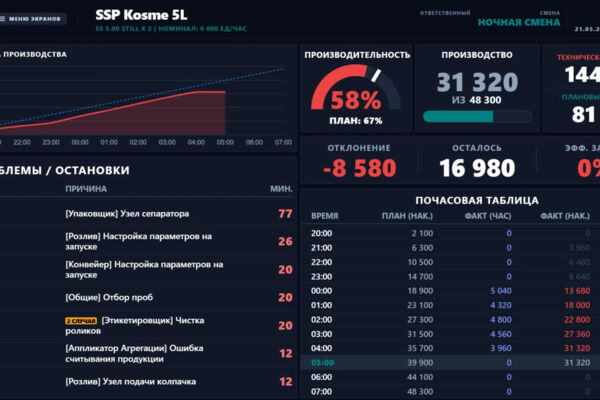Click the ПРИЧИНА column header

(86, 189)
